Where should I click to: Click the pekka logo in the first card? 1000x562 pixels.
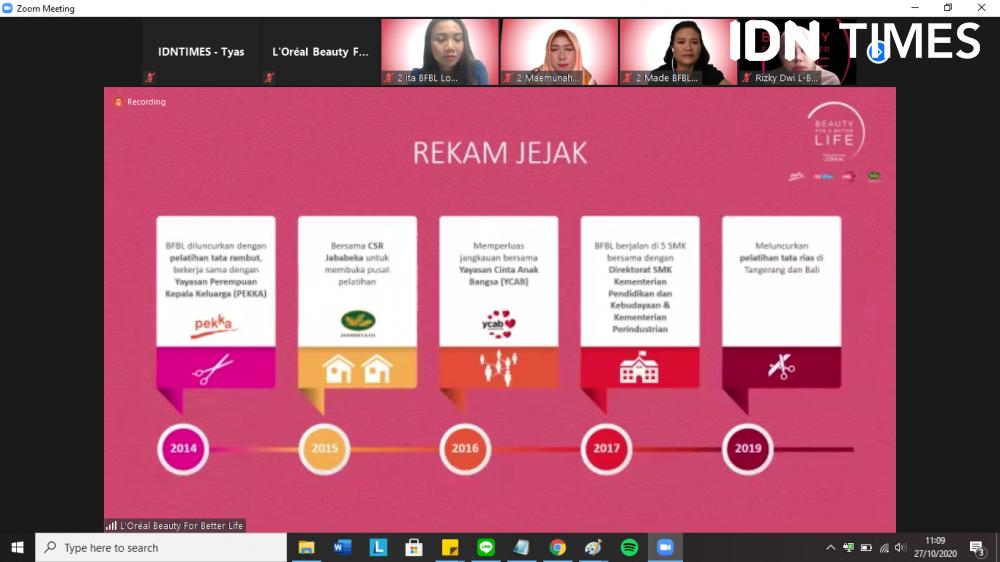point(215,325)
